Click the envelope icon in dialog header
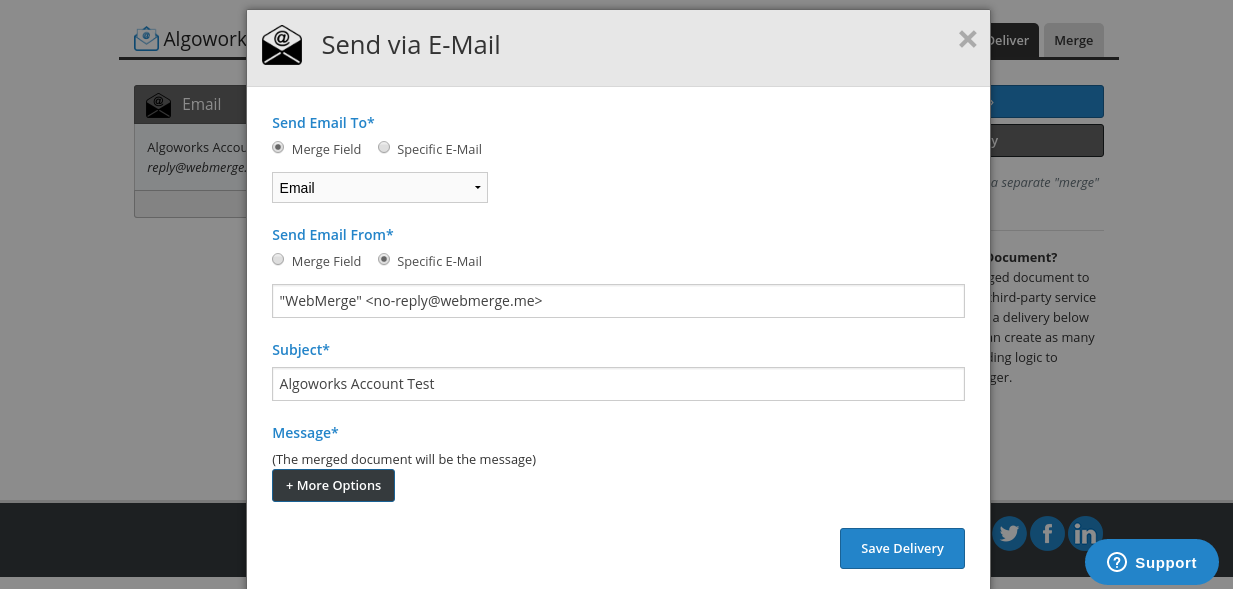Image resolution: width=1233 pixels, height=589 pixels. 282,45
